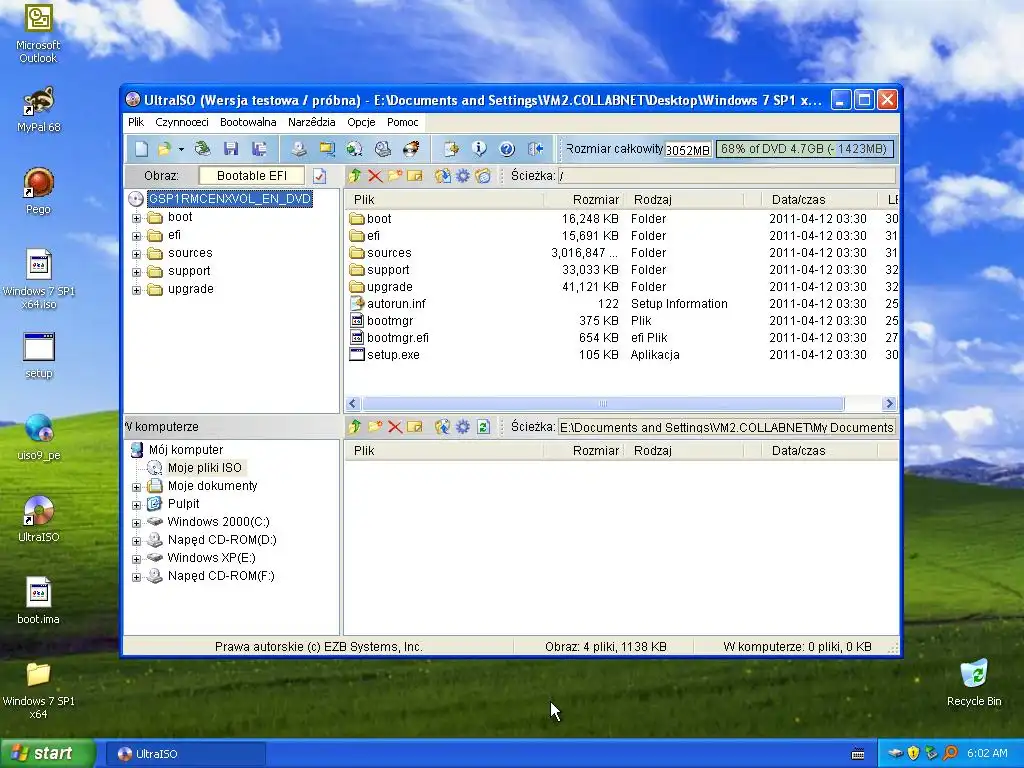The width and height of the screenshot is (1024, 768).
Task: Click the boot.ima desktop icon
Action: point(38,601)
